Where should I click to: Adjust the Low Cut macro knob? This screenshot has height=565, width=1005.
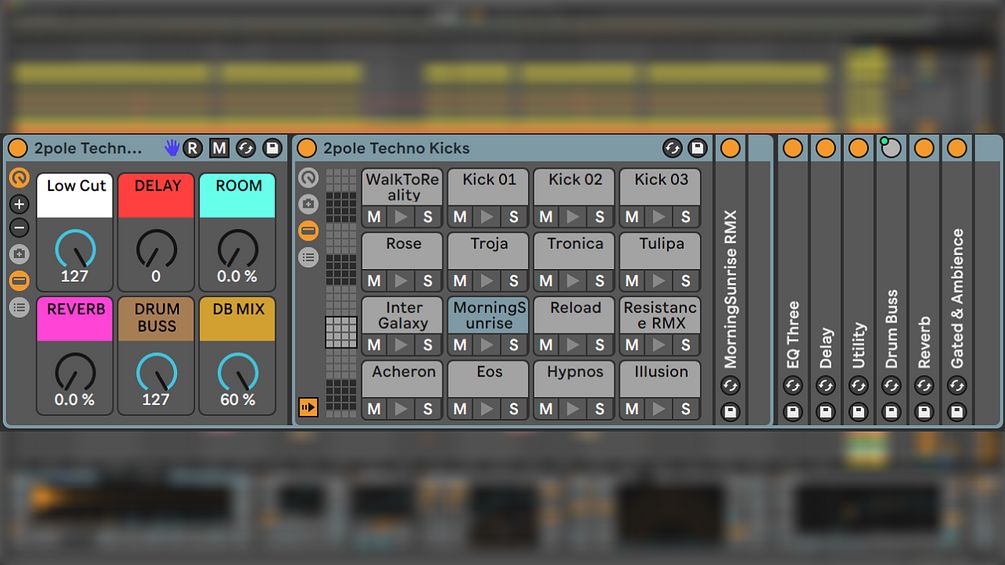[x=75, y=249]
